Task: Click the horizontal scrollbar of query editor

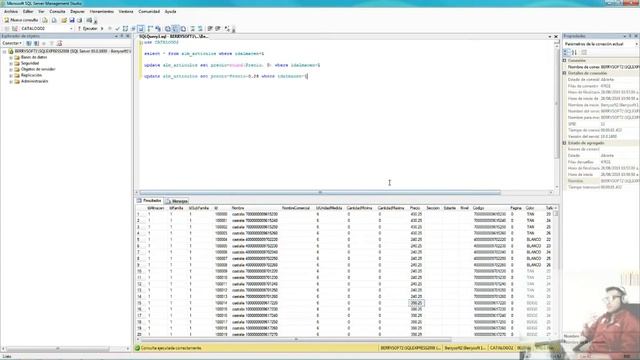Action: pyautogui.click(x=320, y=192)
